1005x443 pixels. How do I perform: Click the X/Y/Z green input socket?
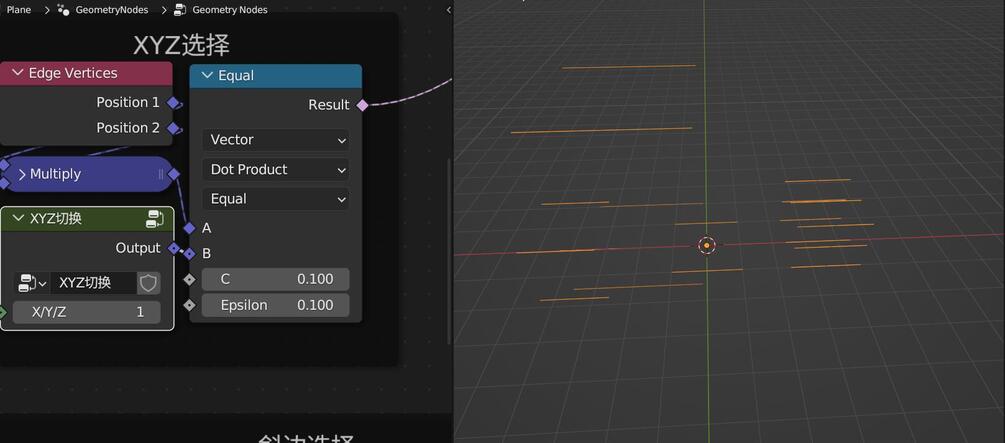pyautogui.click(x=1, y=312)
